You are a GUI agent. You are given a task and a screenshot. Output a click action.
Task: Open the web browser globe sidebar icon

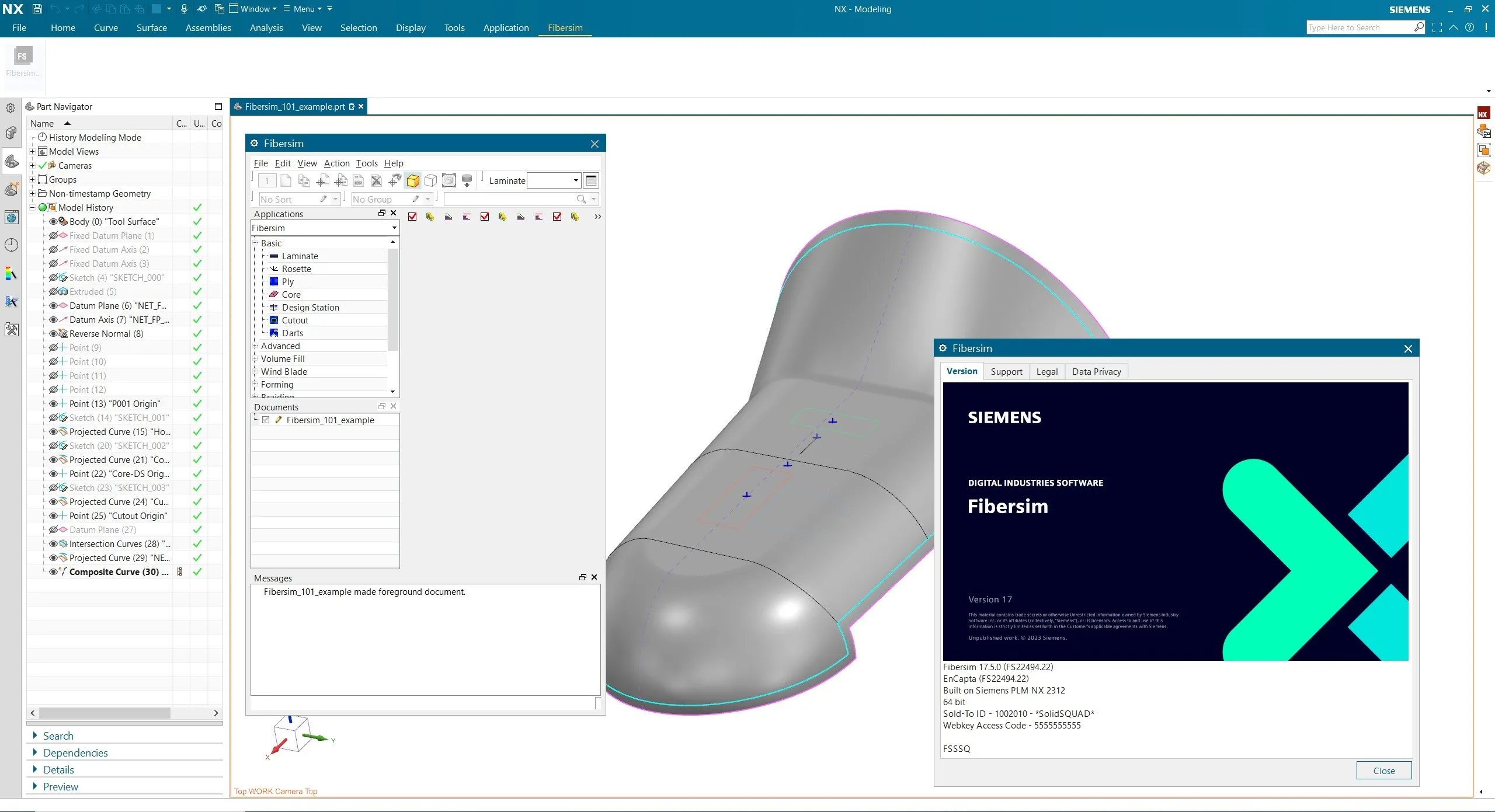11,218
